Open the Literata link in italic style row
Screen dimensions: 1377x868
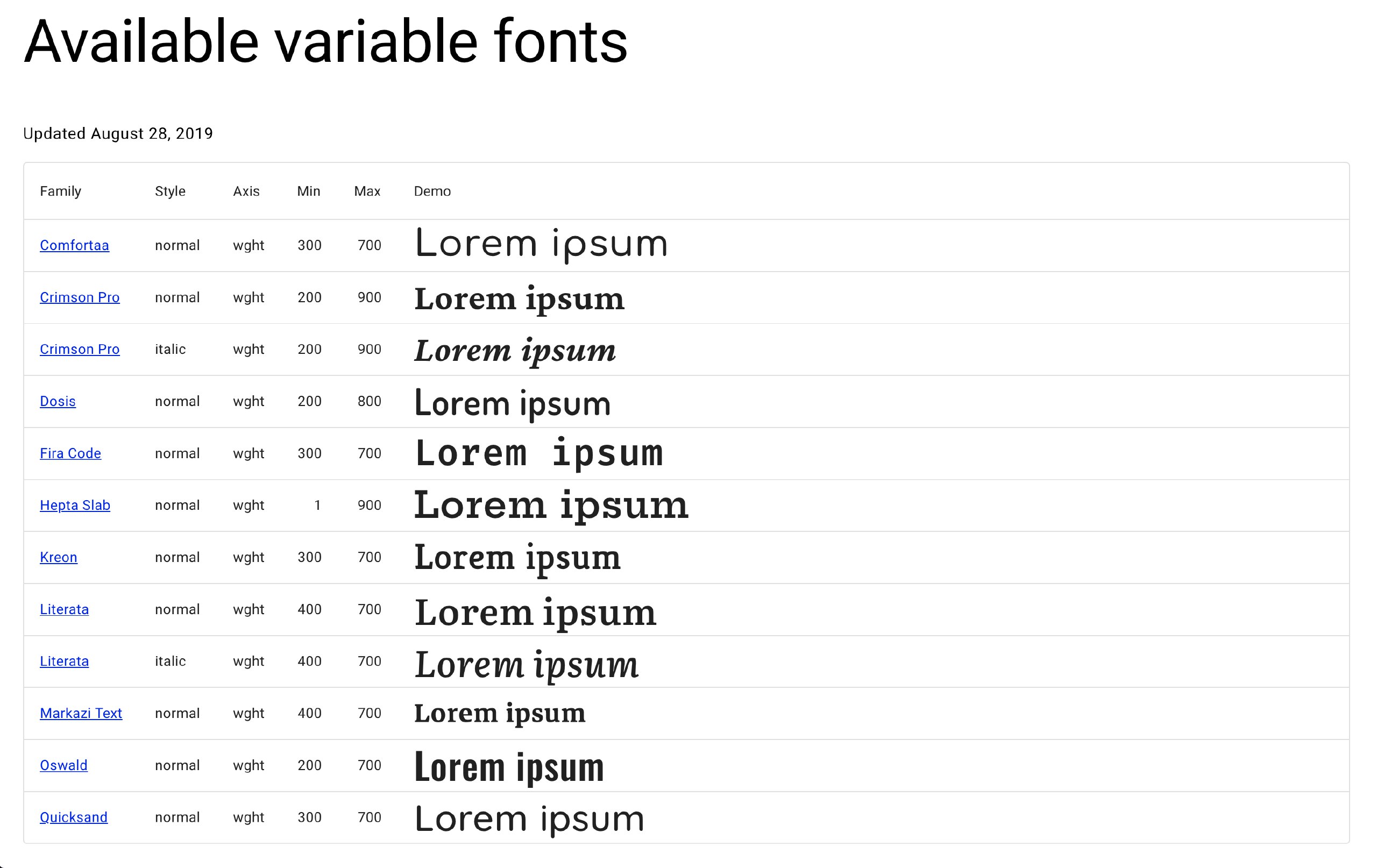click(x=64, y=661)
